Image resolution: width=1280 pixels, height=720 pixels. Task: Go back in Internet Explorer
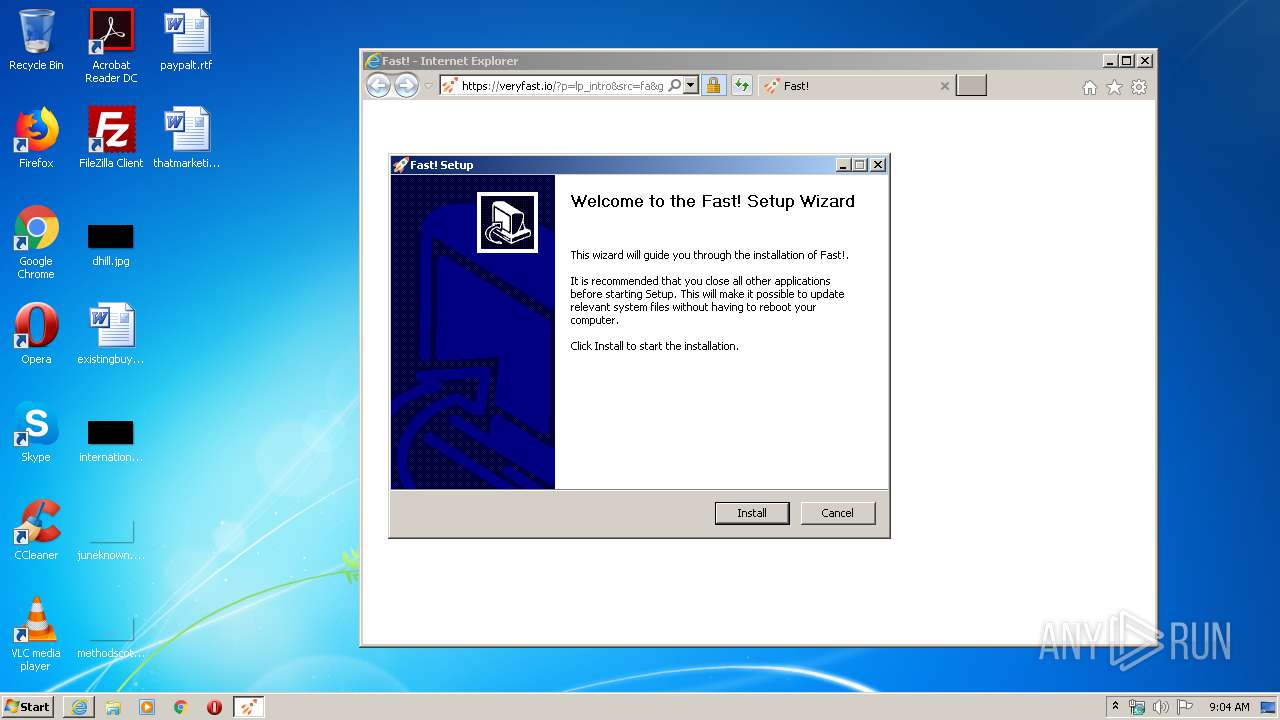pyautogui.click(x=378, y=86)
